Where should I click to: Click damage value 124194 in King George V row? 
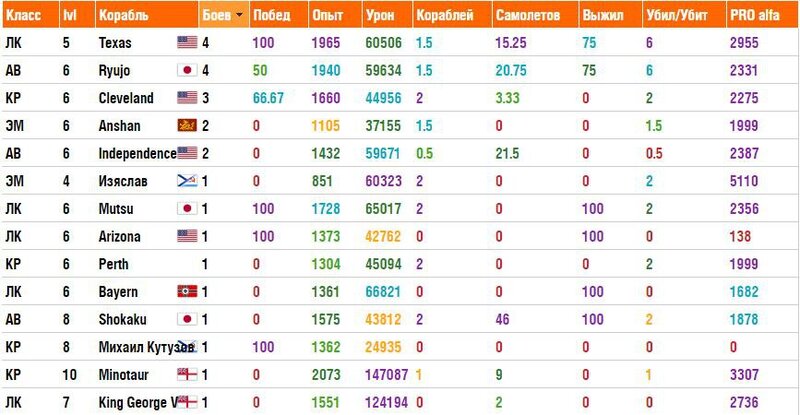click(386, 402)
